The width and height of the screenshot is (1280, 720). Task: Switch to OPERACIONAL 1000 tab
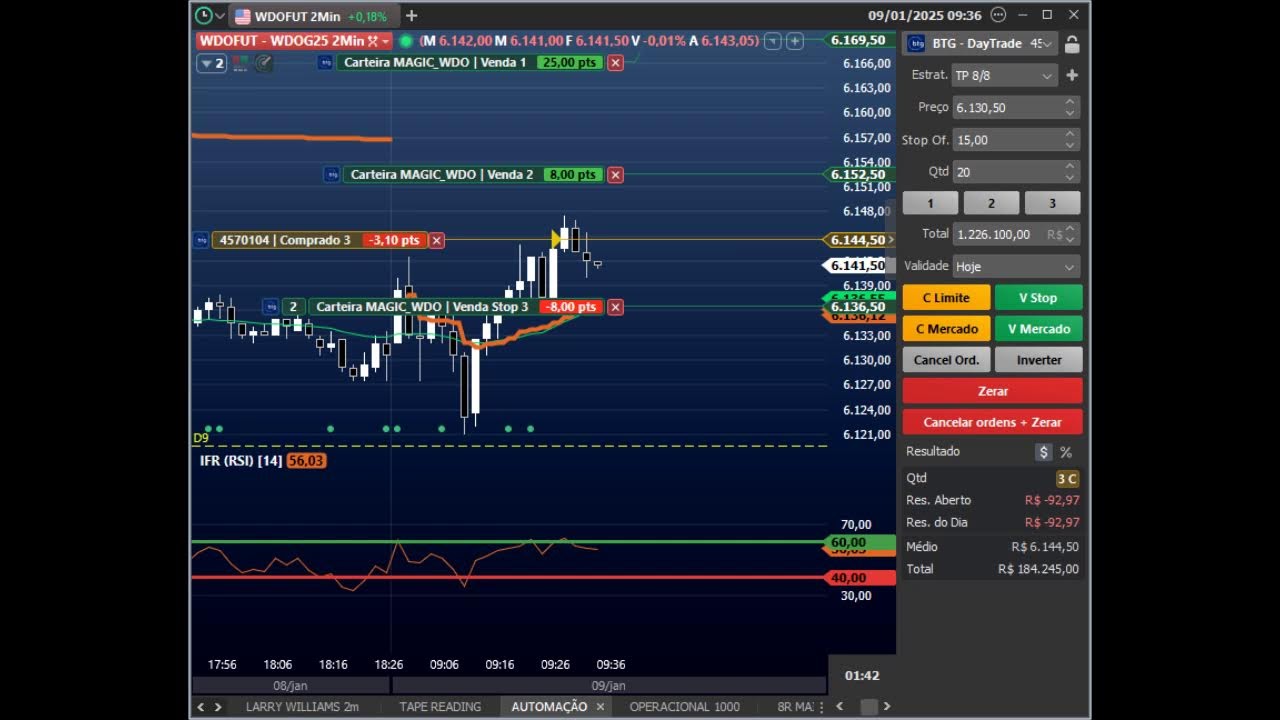[x=684, y=707]
